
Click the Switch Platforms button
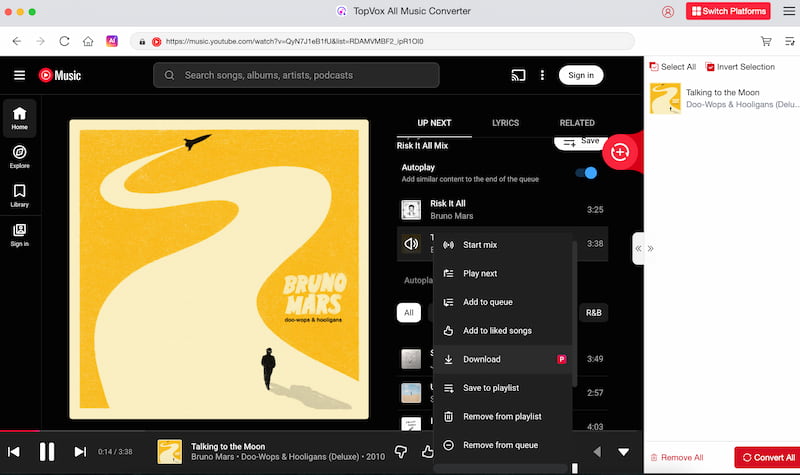tap(728, 11)
